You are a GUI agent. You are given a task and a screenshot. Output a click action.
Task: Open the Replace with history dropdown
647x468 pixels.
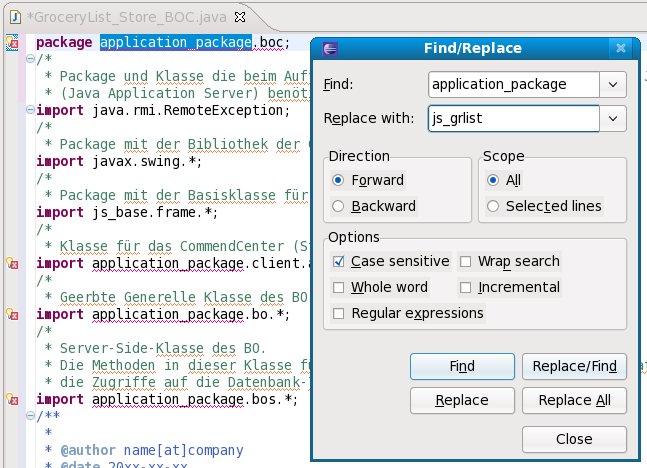[x=612, y=118]
